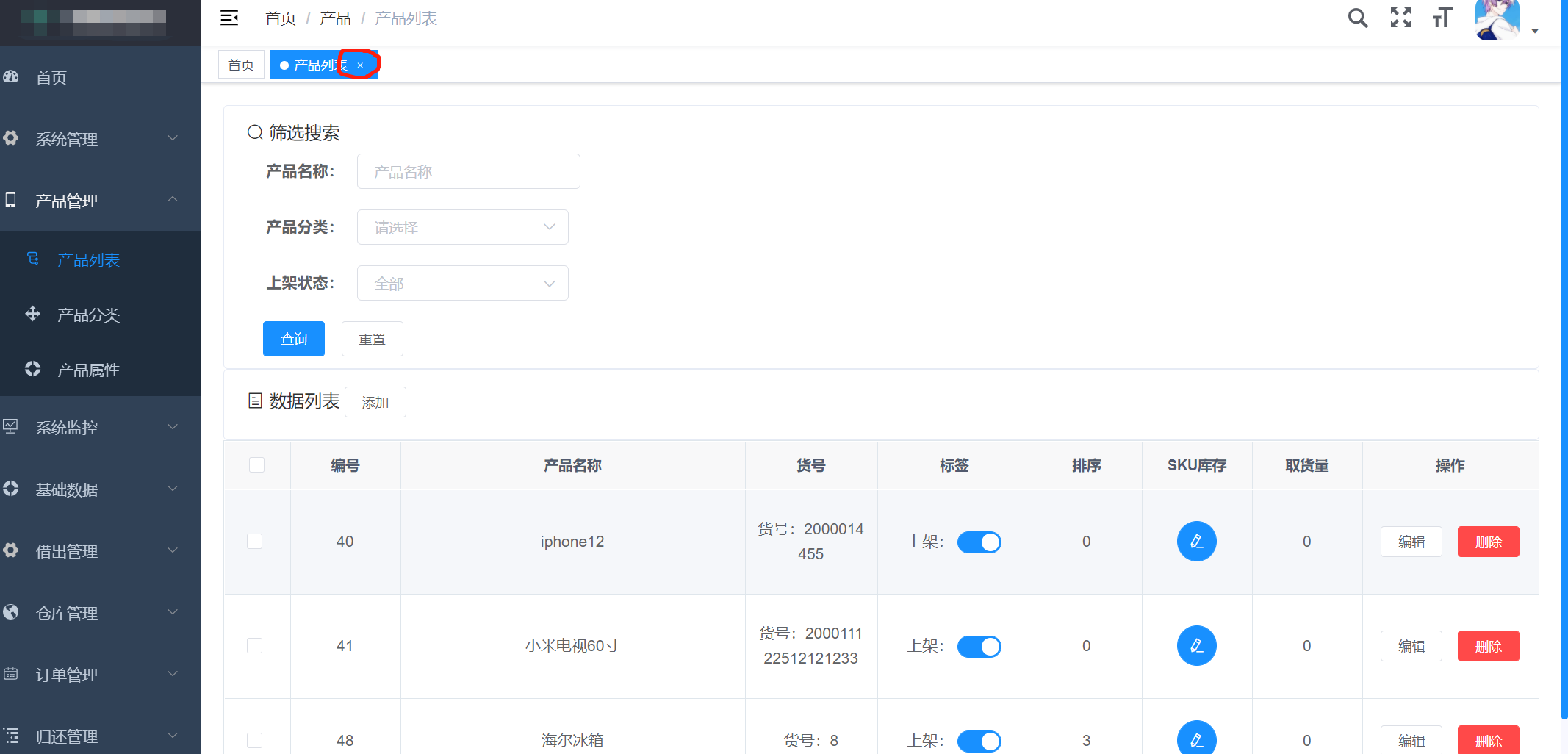Click the 首页 breadcrumb link
The image size is (1568, 754).
pos(281,18)
